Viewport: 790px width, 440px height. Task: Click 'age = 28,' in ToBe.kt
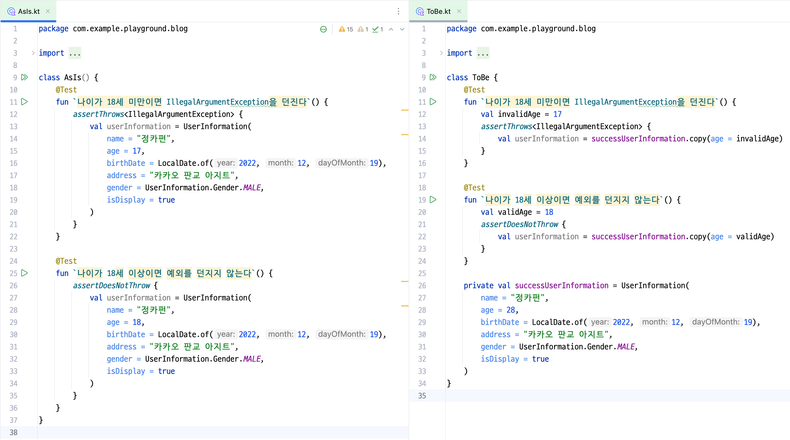click(x=499, y=310)
